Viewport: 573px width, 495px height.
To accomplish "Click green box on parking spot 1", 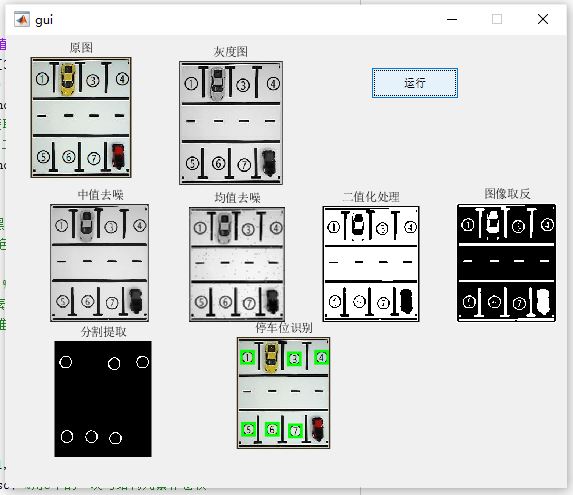I will [x=248, y=357].
